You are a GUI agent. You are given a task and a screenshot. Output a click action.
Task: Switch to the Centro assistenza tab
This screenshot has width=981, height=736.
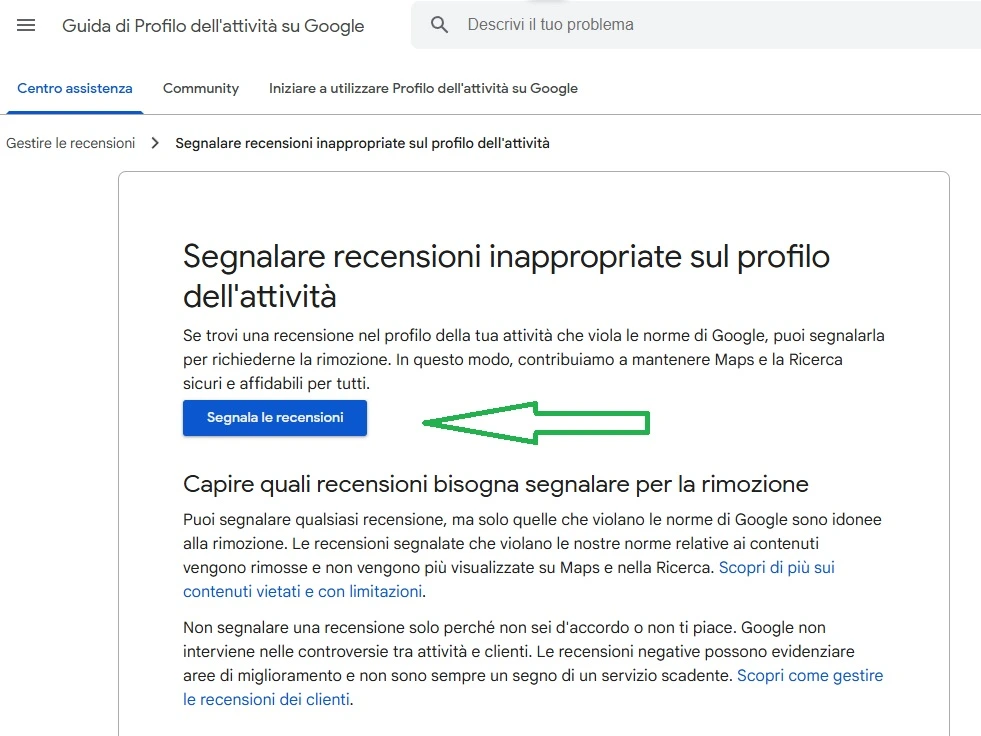pyautogui.click(x=74, y=88)
